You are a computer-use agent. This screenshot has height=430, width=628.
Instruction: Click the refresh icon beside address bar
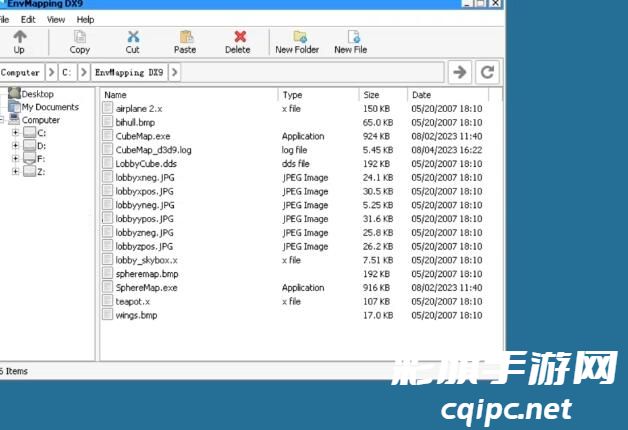pos(487,72)
